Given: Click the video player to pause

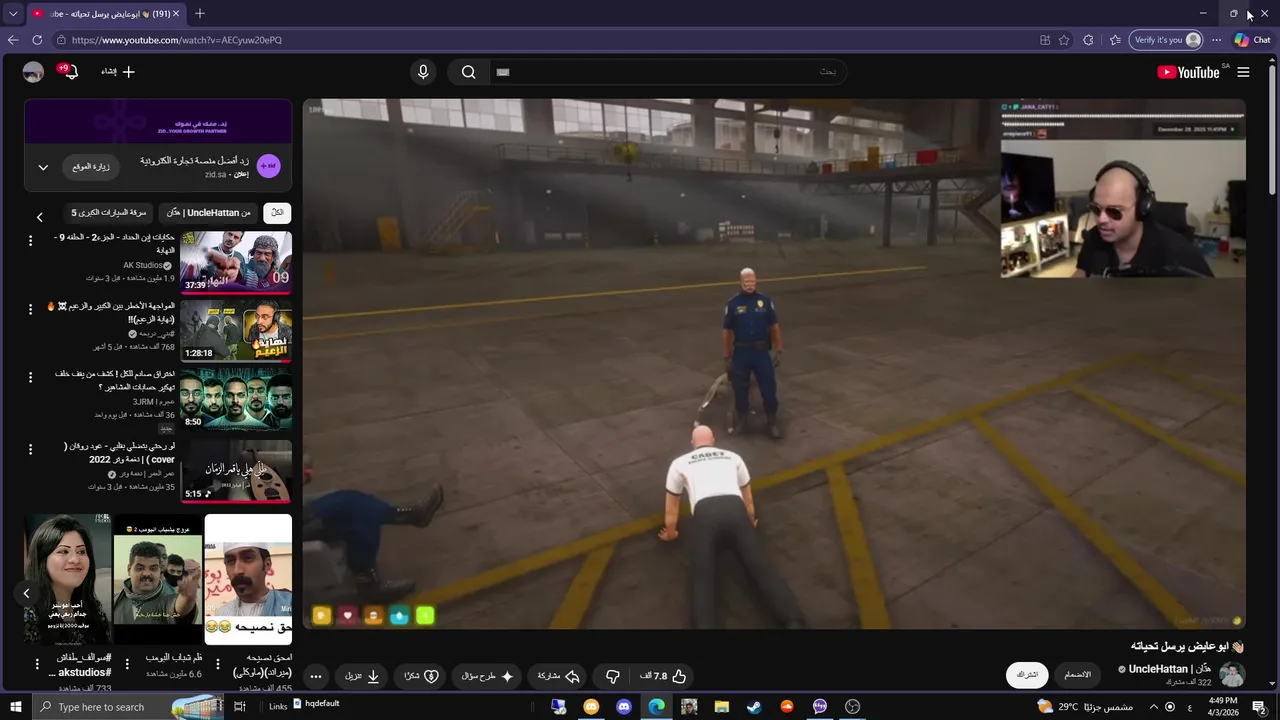Looking at the screenshot, I should tap(774, 364).
